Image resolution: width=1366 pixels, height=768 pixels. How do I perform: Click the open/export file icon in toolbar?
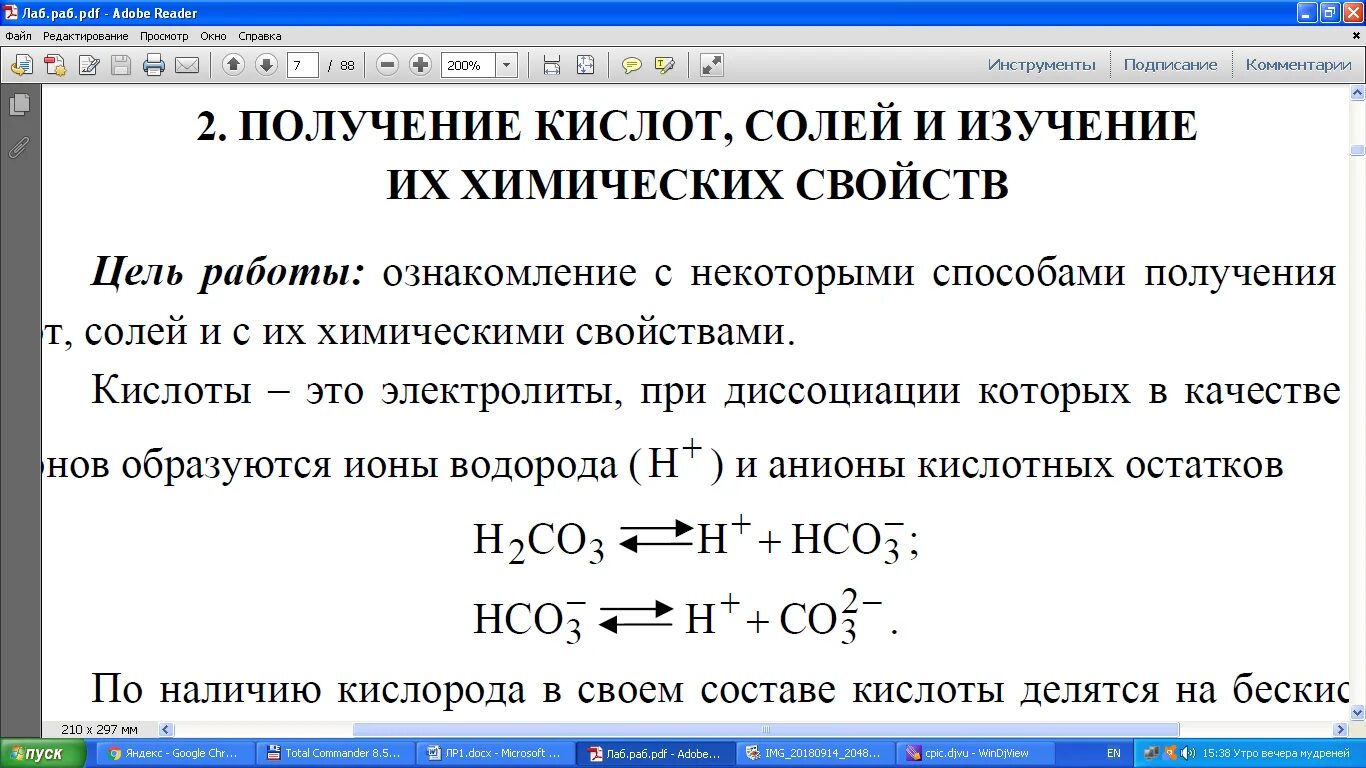click(21, 66)
